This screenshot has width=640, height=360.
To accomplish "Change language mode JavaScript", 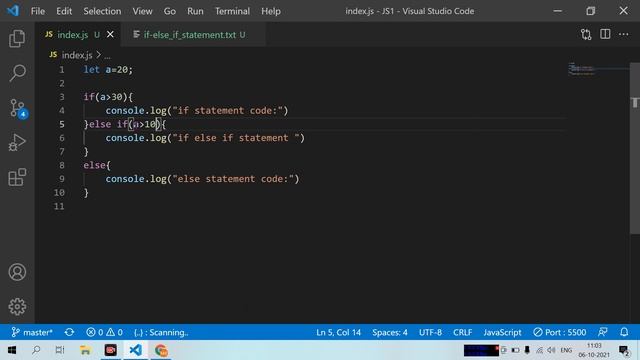I will (x=502, y=332).
